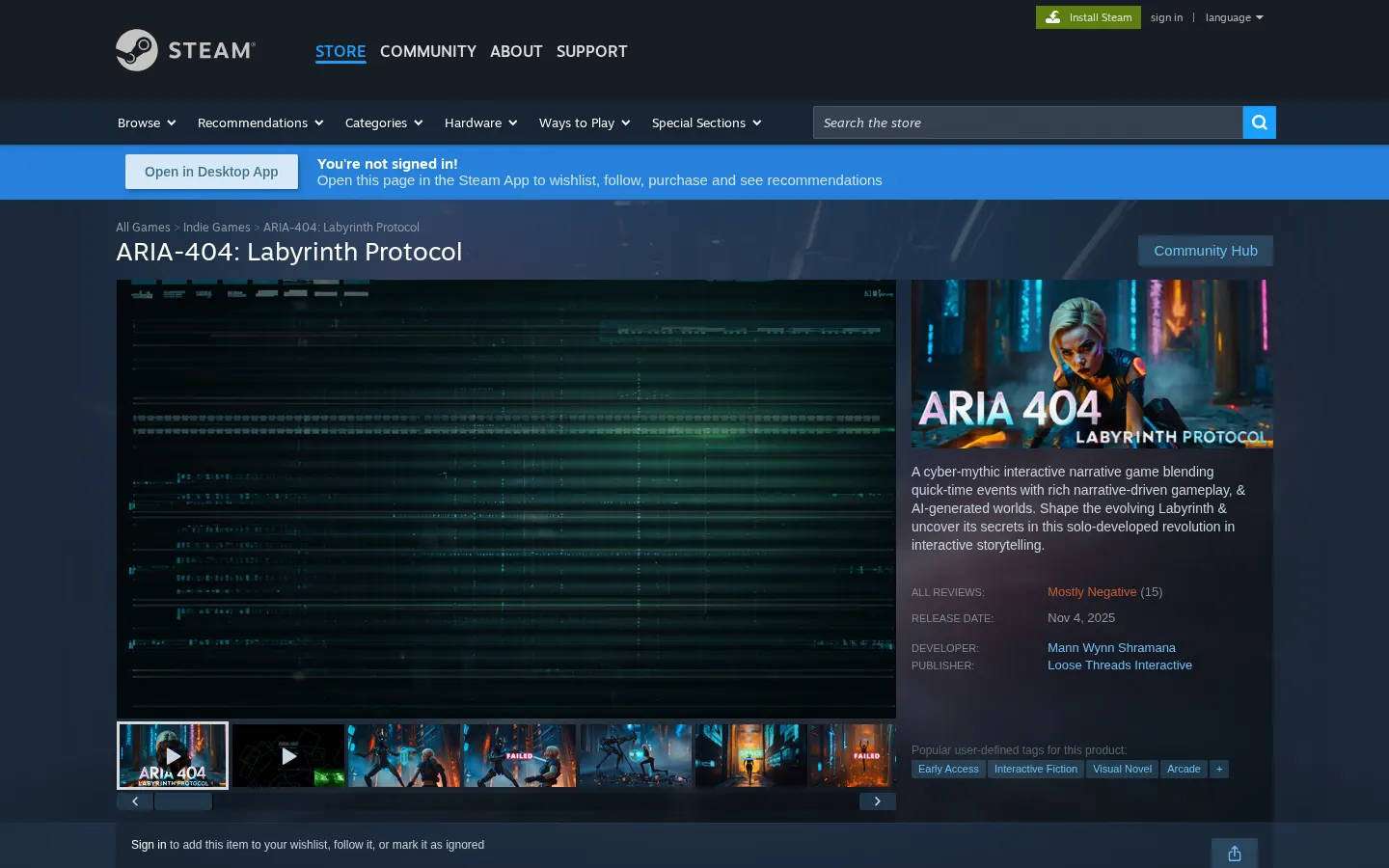
Task: Follow the Indie Games breadcrumb link
Action: point(217,228)
